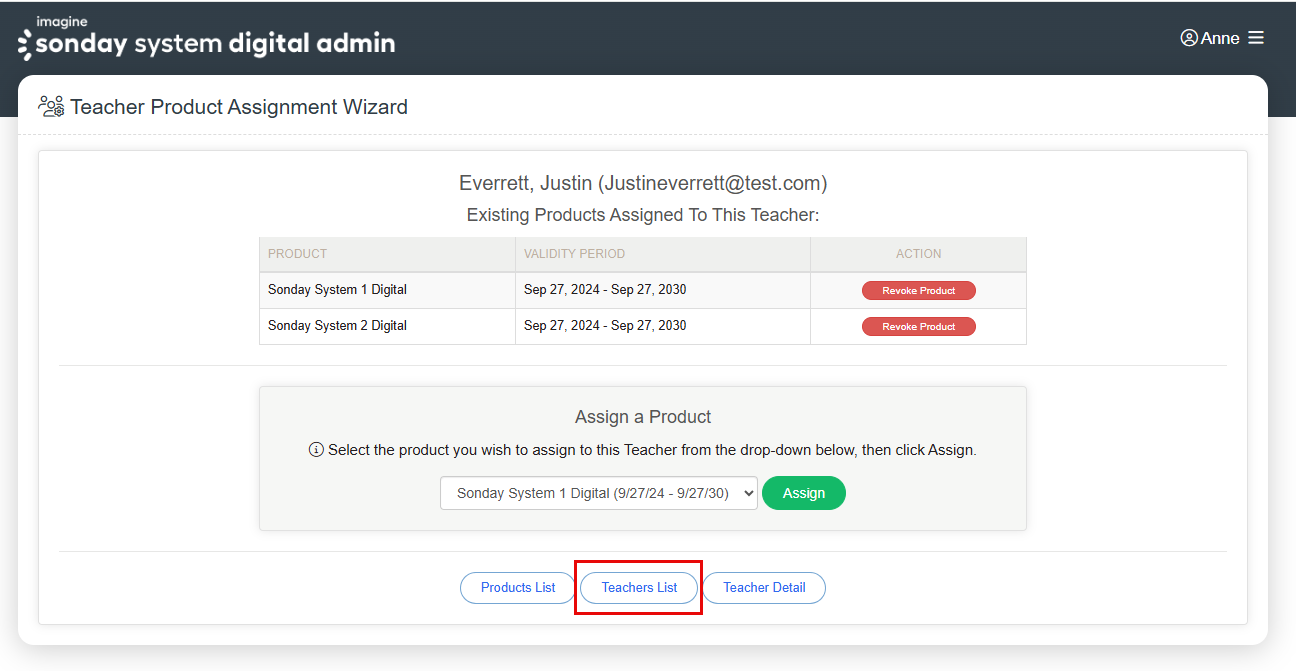Click the info icon before the assign instructions
This screenshot has width=1296, height=671.
coord(316,450)
